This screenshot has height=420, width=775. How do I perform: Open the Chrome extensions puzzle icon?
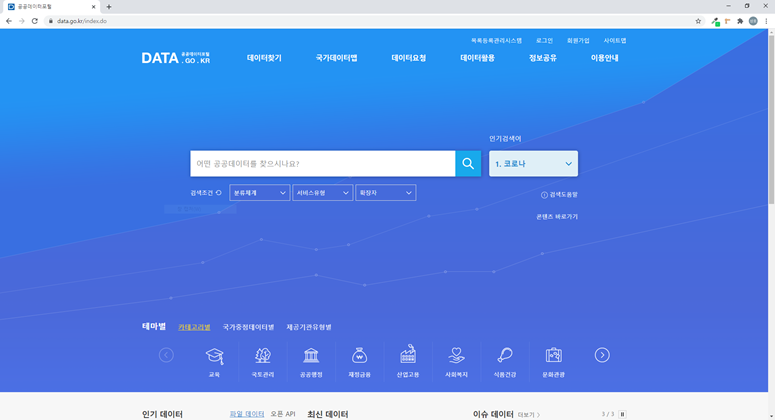(x=740, y=21)
